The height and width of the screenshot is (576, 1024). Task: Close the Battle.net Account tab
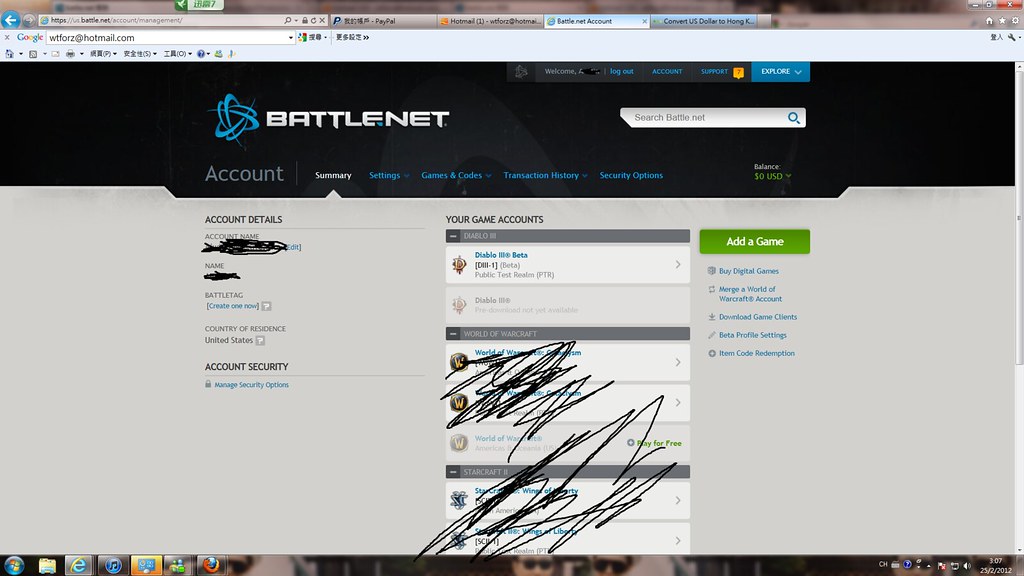click(645, 21)
